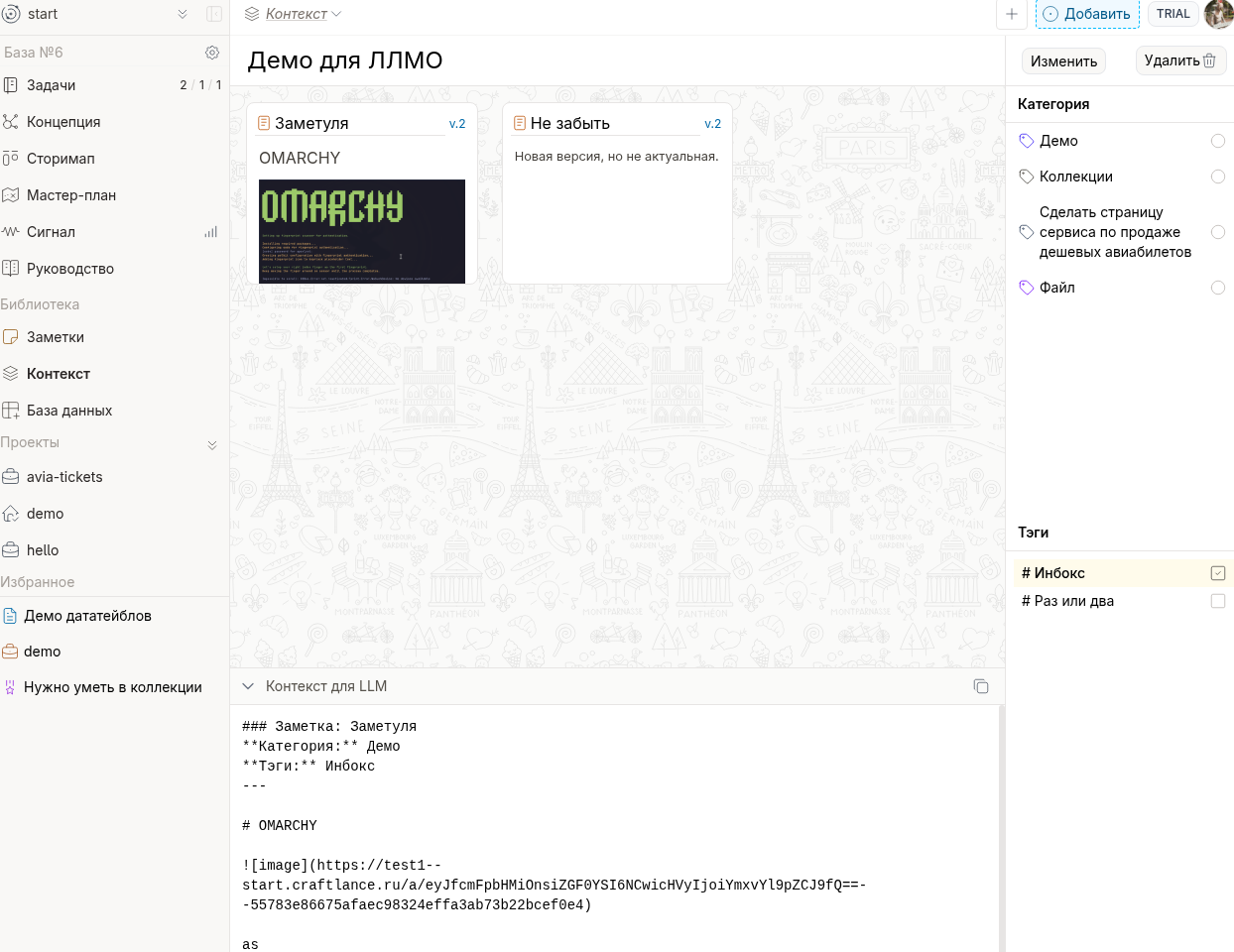Click the LLM context text scrollbar
The height and width of the screenshot is (952, 1234).
coord(1001,823)
